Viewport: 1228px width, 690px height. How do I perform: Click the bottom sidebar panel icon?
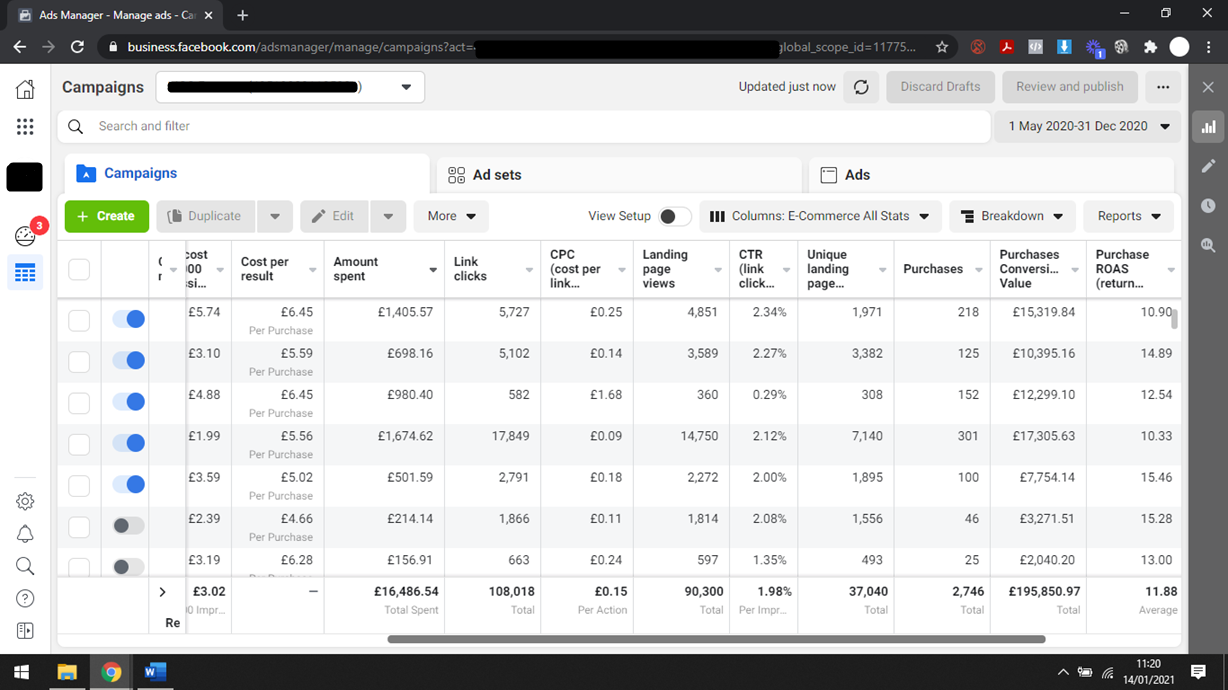click(x=25, y=631)
